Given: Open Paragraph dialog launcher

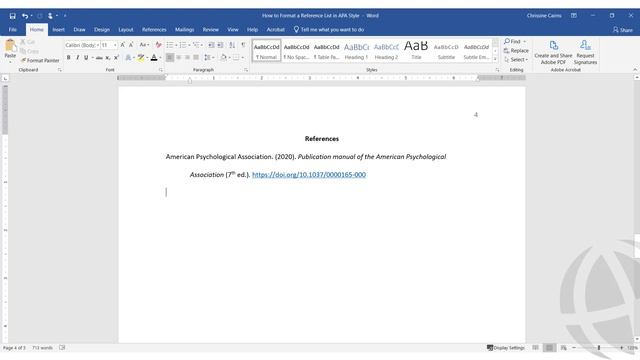Looking at the screenshot, I should point(246,70).
